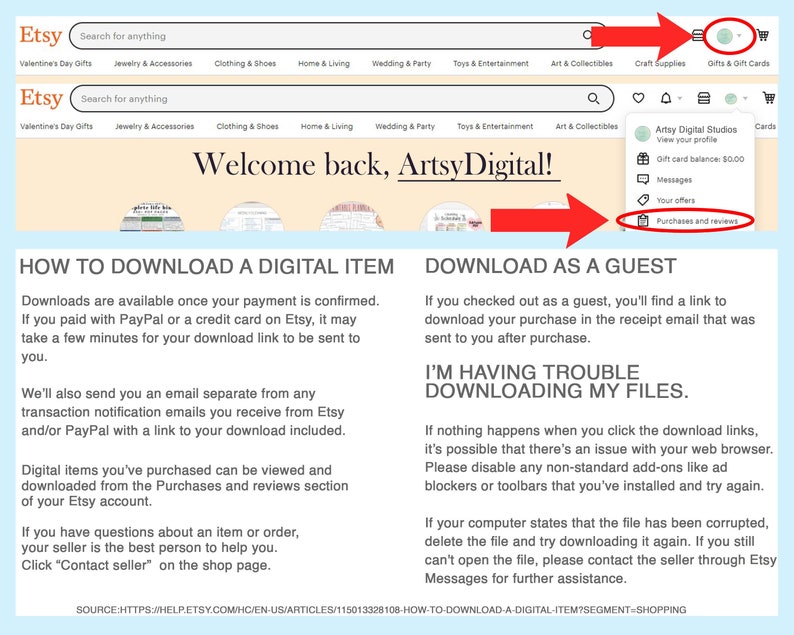The height and width of the screenshot is (635, 794).
Task: Click the tag icon beside Your offers
Action: coord(643,200)
